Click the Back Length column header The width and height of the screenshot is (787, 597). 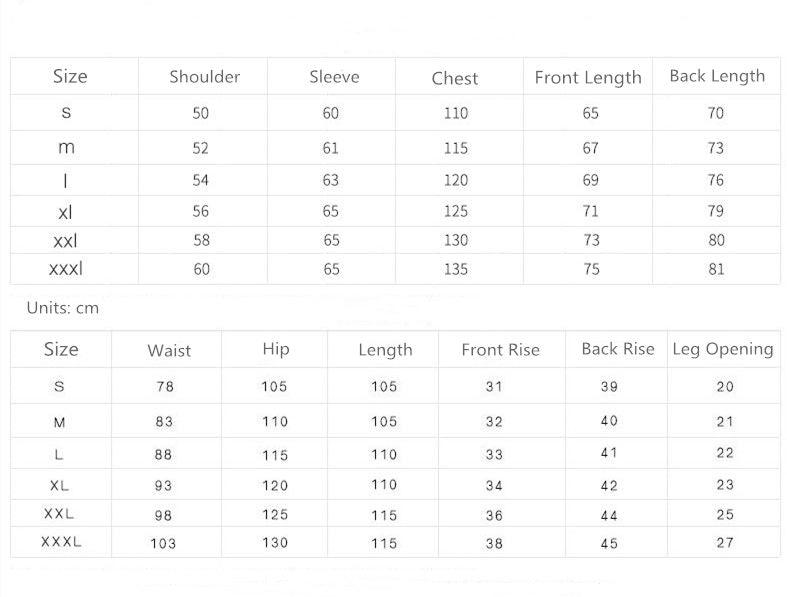717,76
